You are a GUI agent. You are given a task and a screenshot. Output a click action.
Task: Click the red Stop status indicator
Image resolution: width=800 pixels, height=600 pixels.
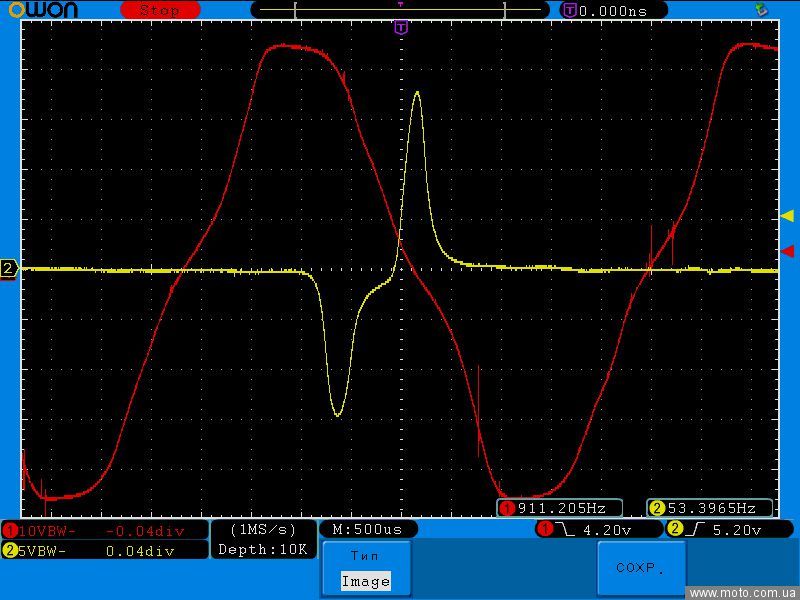click(160, 10)
